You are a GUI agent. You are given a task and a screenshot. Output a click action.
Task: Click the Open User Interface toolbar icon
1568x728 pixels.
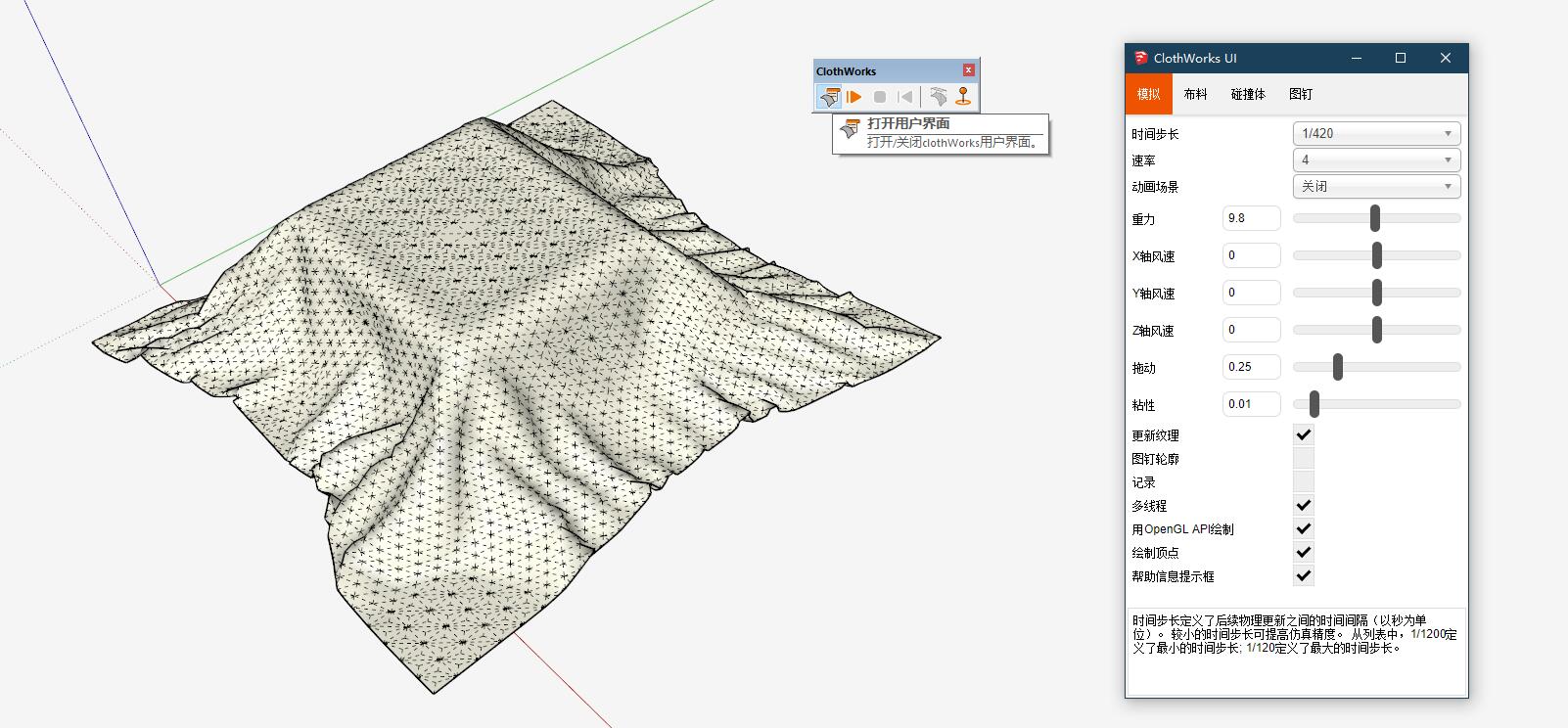click(829, 97)
